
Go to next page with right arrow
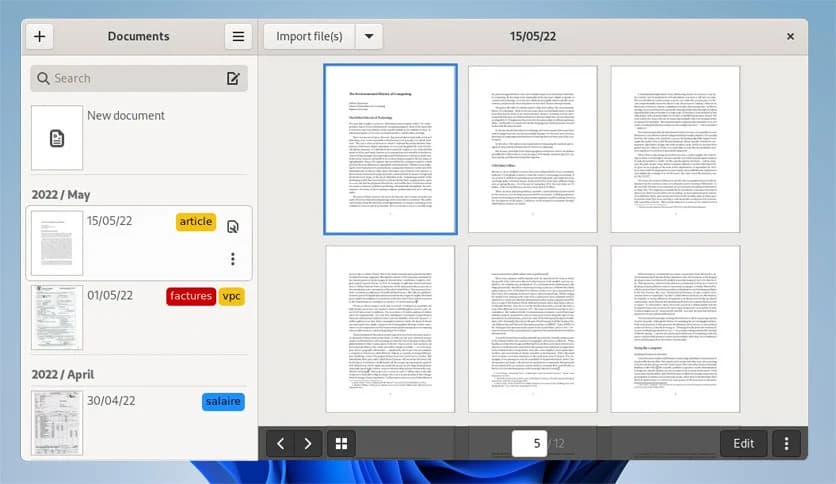[308, 443]
